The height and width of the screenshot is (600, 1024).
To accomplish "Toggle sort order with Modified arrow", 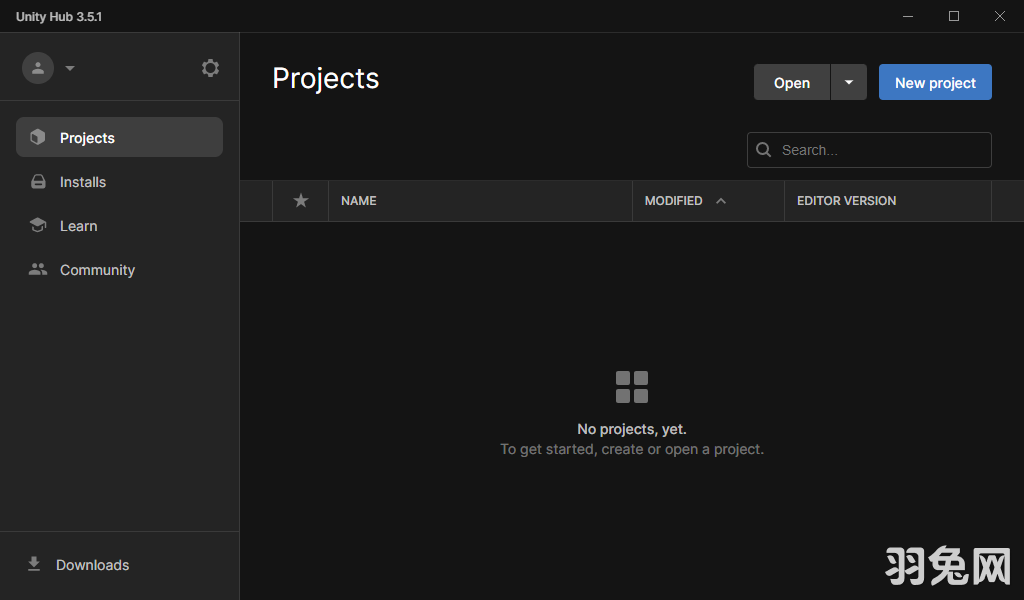I will pos(721,201).
